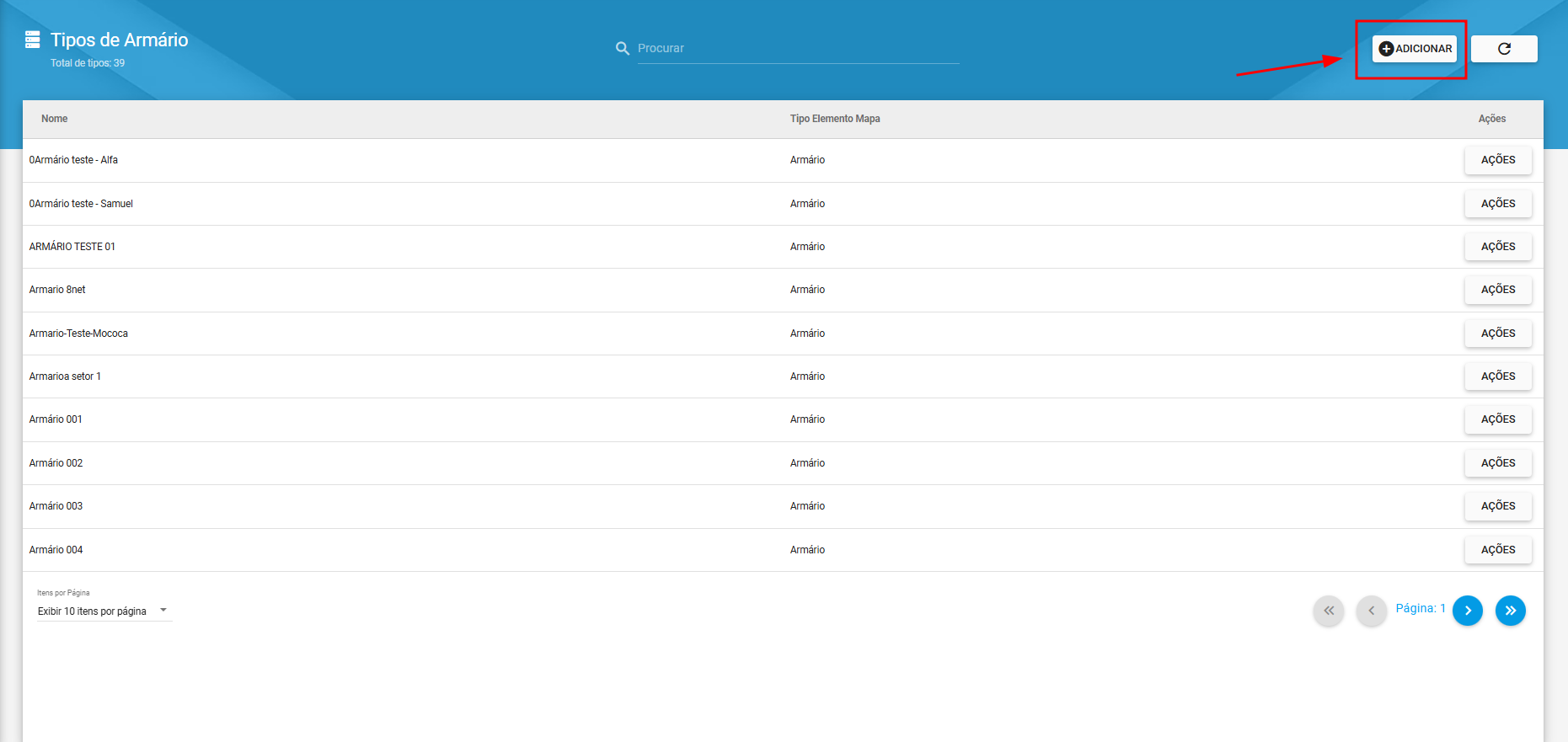This screenshot has height=742, width=1568.
Task: Select row name Armario 8net
Action: click(57, 290)
